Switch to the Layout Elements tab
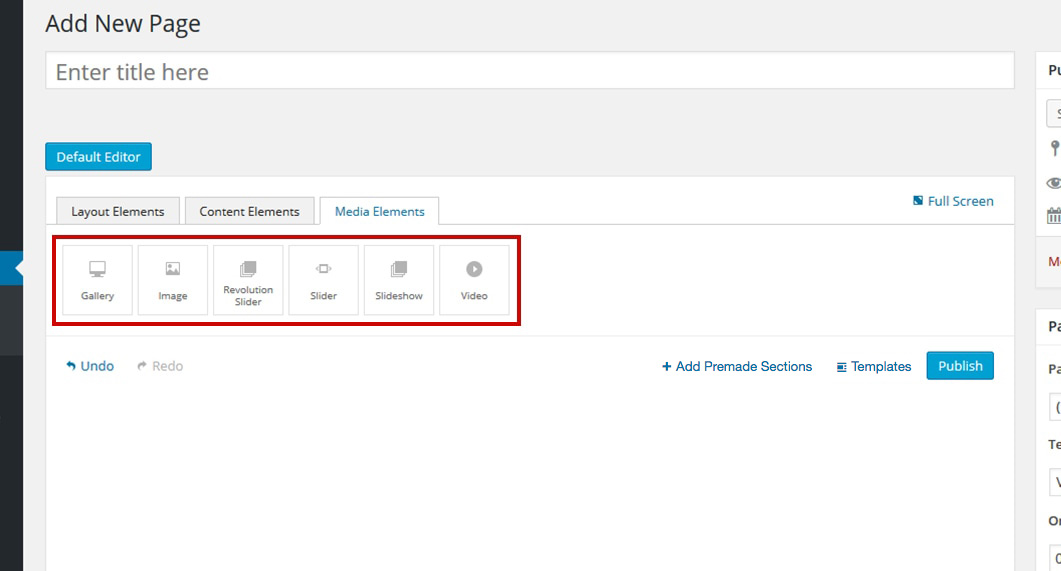The image size is (1061, 571). click(x=117, y=212)
